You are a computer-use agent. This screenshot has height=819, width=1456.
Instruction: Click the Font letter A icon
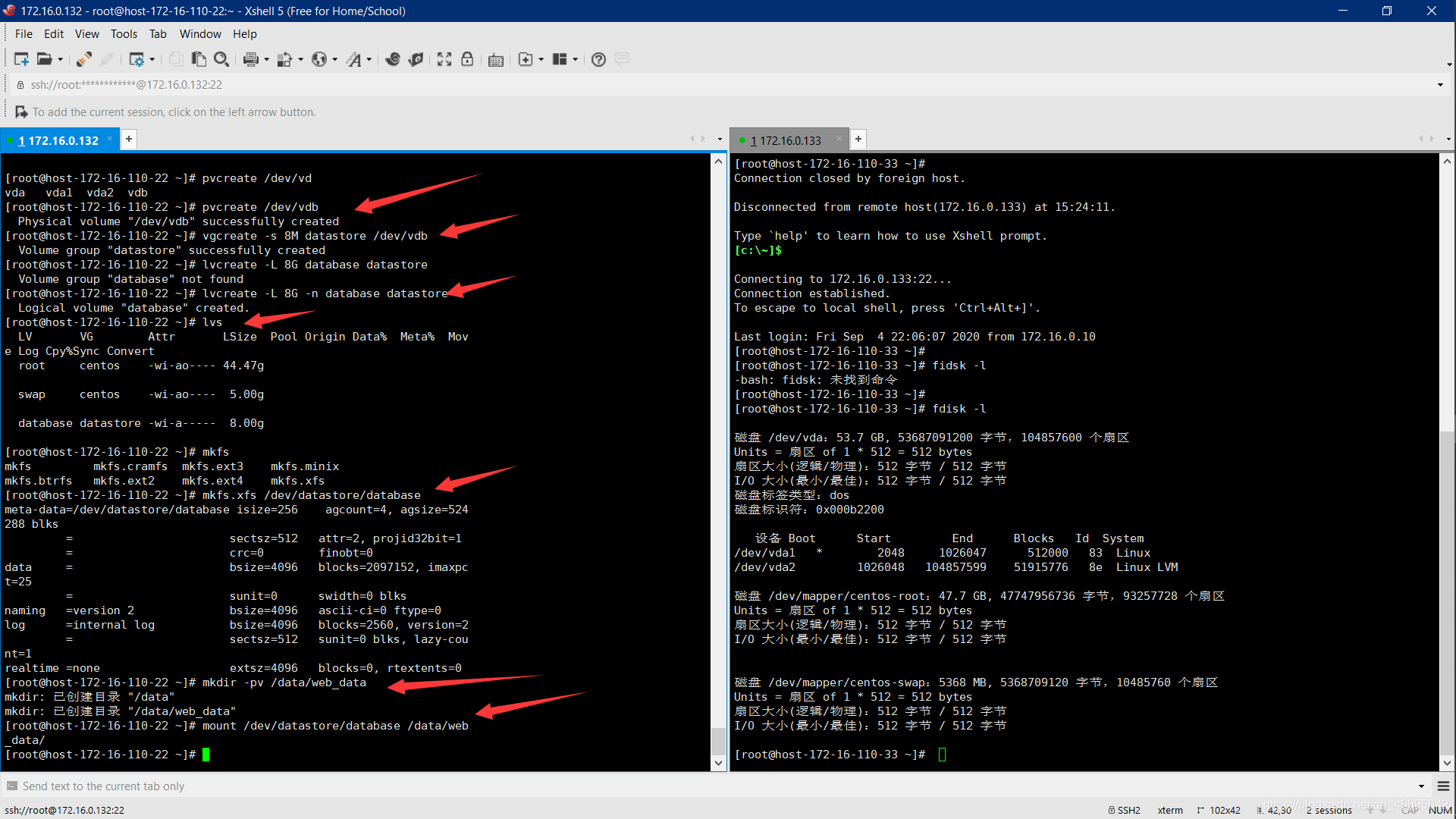click(354, 59)
